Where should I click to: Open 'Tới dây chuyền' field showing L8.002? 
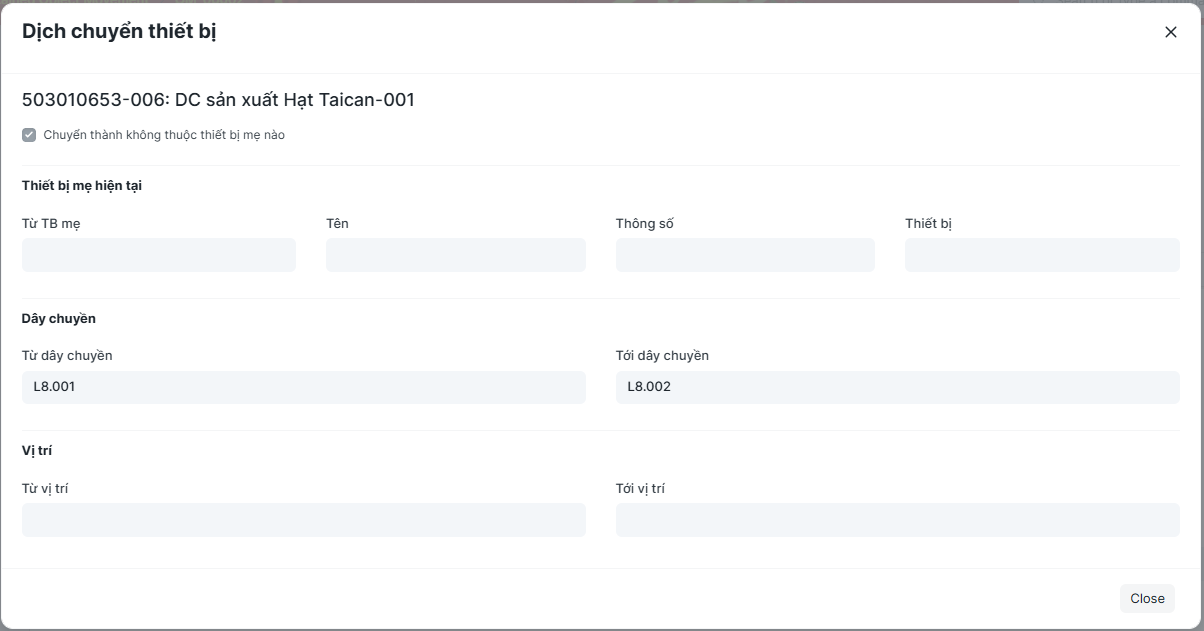click(x=897, y=388)
